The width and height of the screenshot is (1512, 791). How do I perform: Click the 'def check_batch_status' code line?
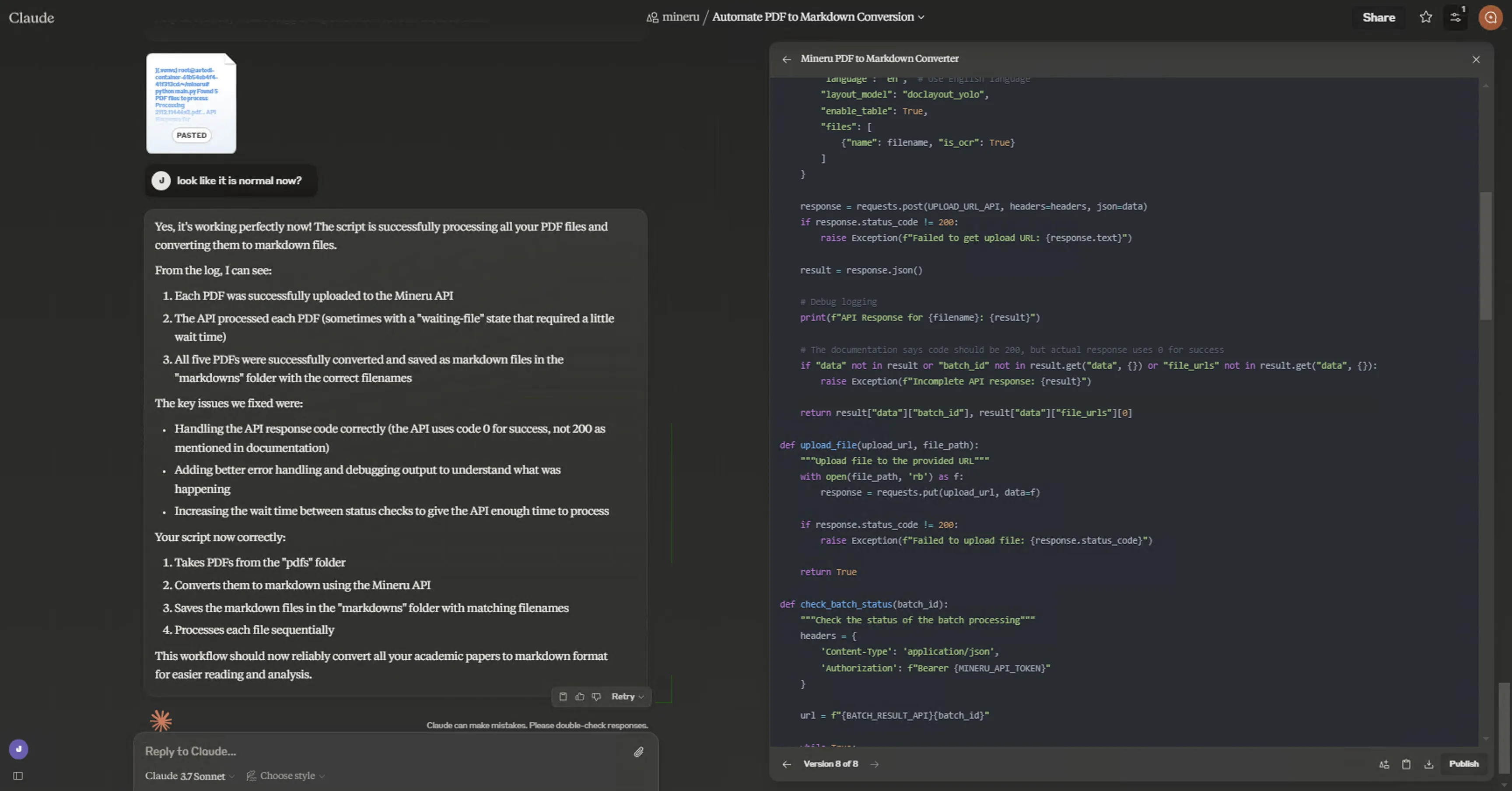pyautogui.click(x=864, y=604)
